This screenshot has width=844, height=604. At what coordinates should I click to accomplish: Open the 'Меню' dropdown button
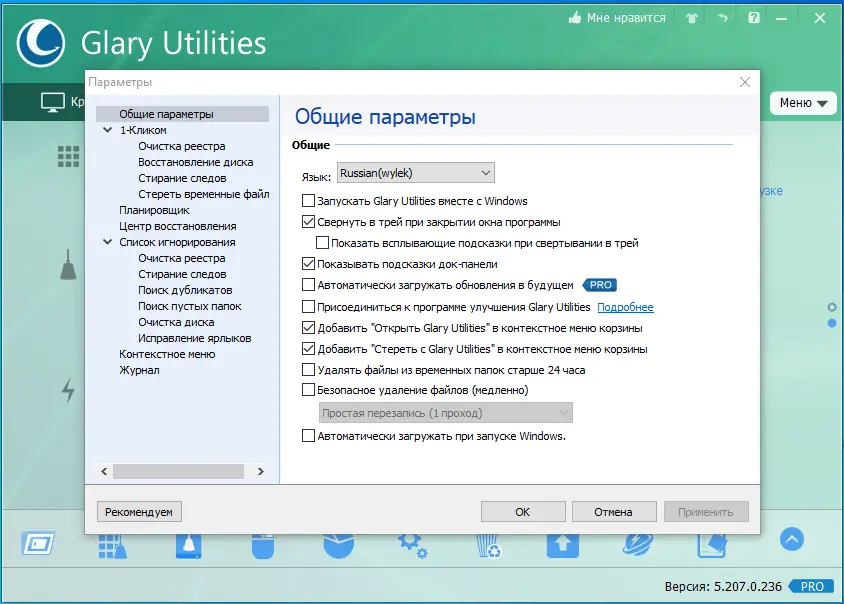pos(803,103)
